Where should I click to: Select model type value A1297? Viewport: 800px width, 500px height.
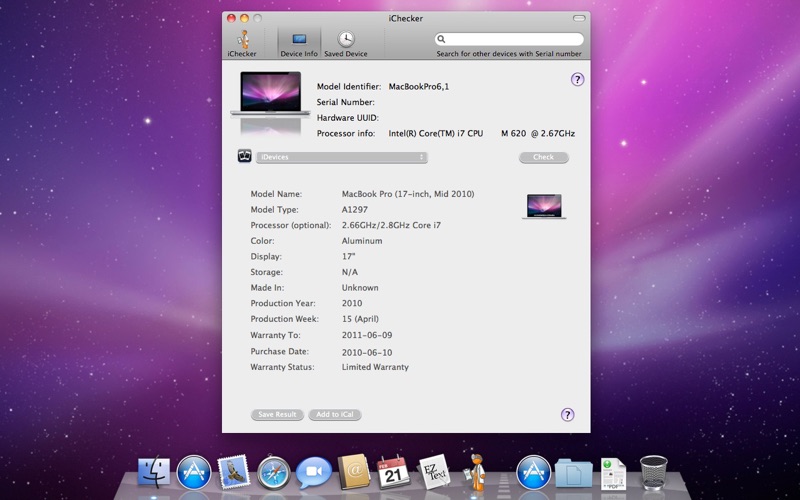pos(355,209)
